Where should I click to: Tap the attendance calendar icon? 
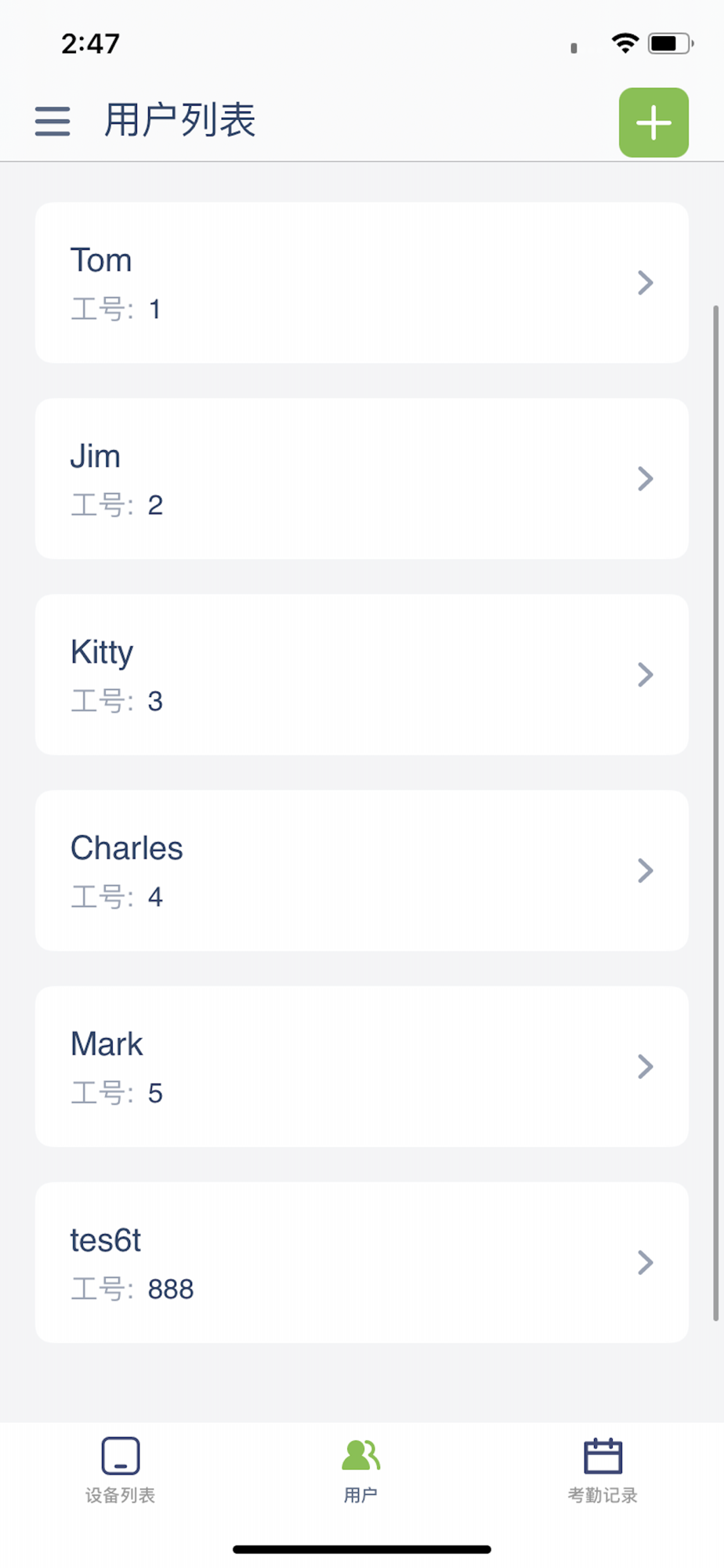[603, 1456]
